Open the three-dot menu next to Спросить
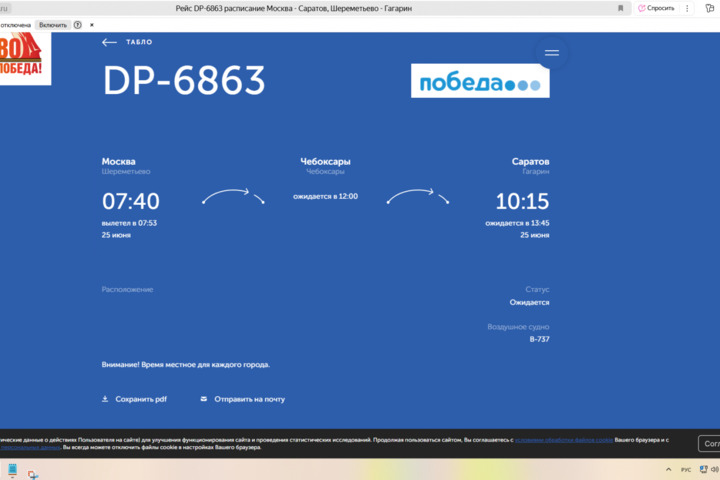Viewport: 720px width, 480px height. pyautogui.click(x=687, y=8)
